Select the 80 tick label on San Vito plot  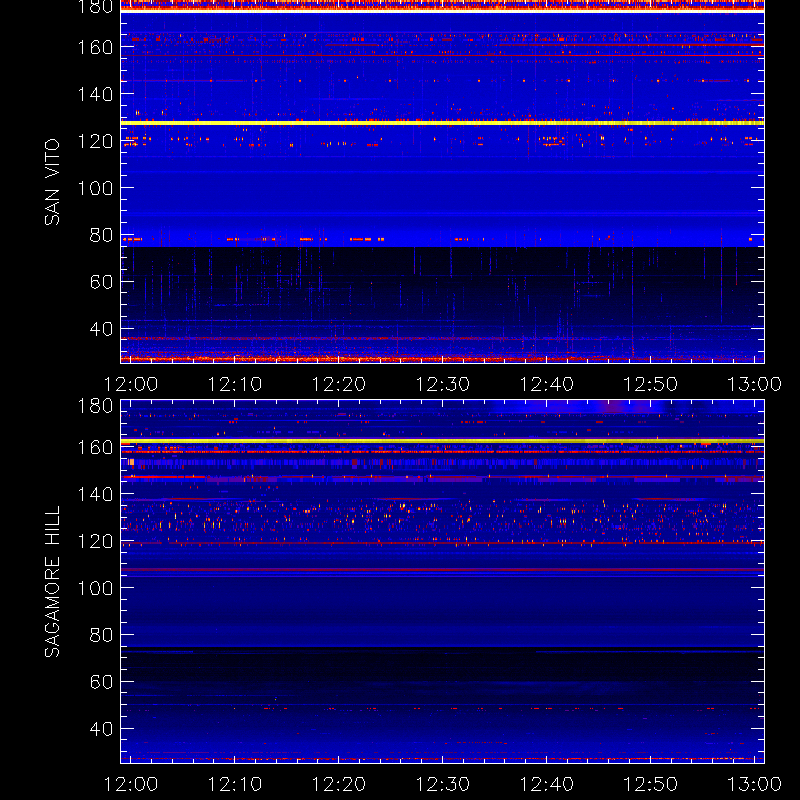point(101,235)
